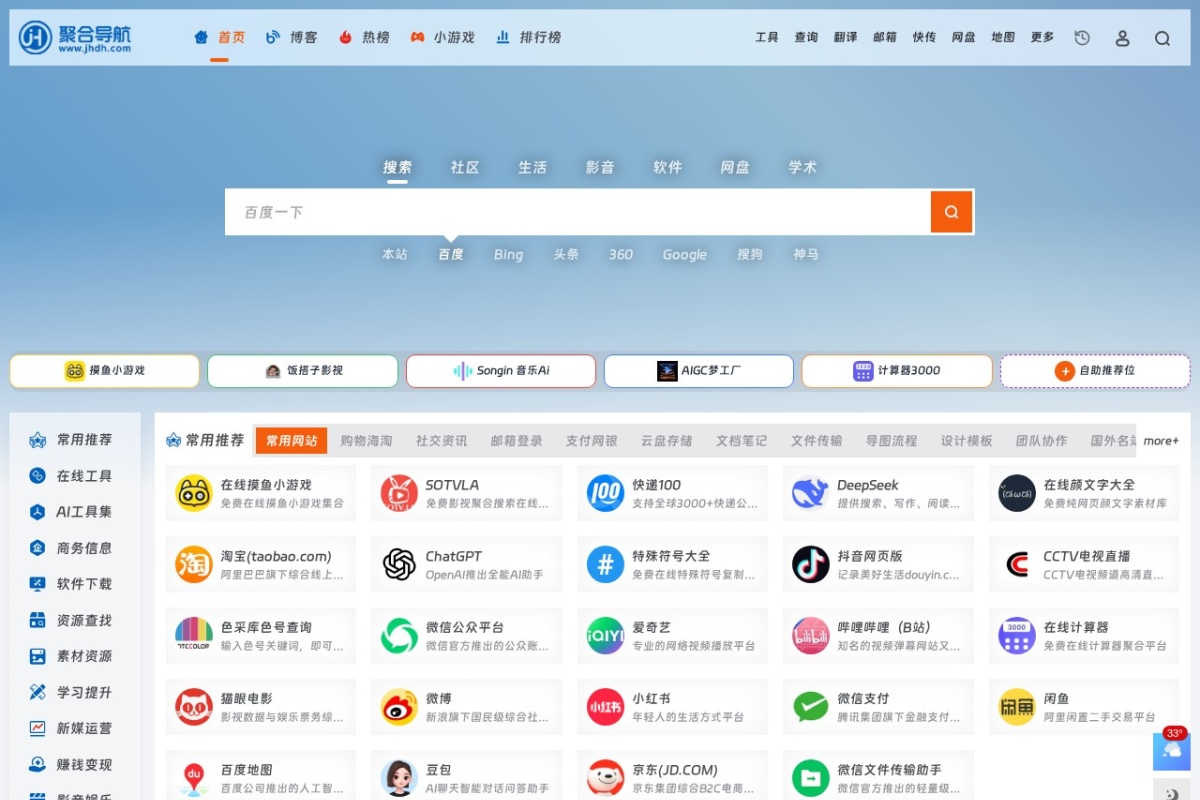The width and height of the screenshot is (1200, 800).
Task: Open the 计算器3000 promo button
Action: pyautogui.click(x=897, y=371)
